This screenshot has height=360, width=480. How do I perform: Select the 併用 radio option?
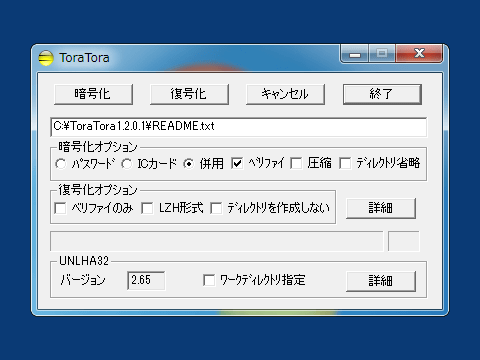[189, 164]
